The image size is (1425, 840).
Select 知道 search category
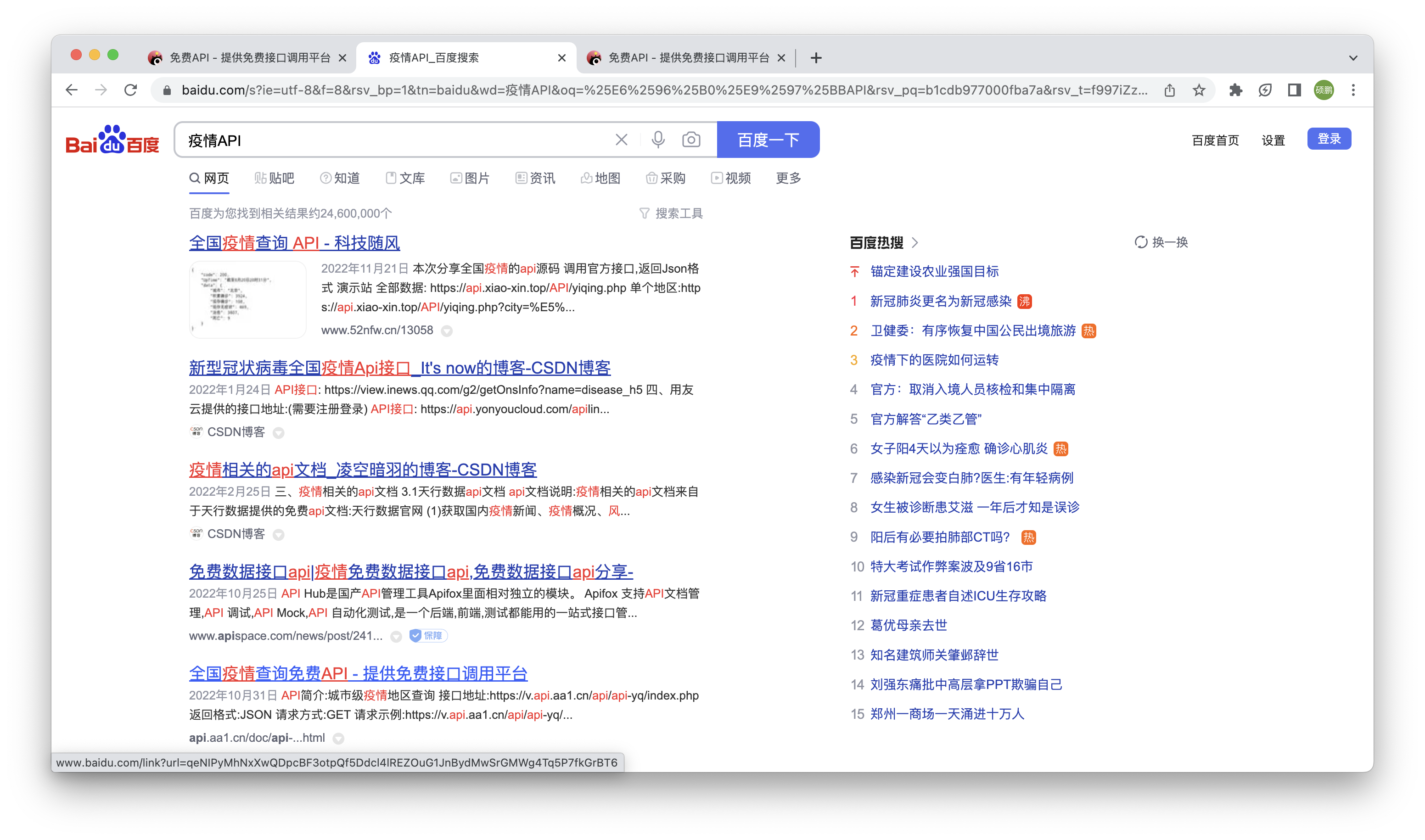pos(340,178)
